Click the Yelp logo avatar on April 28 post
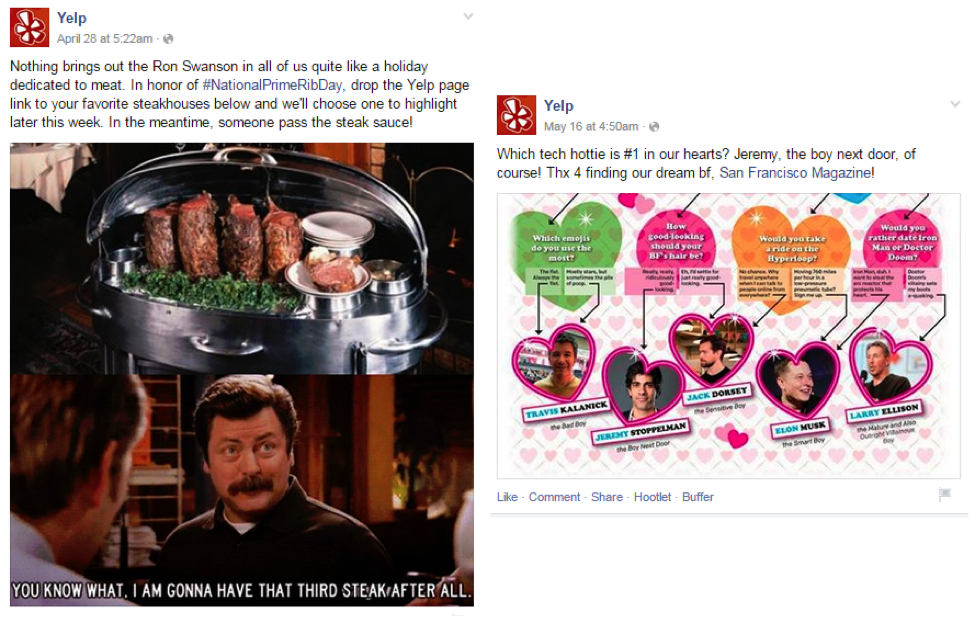Viewport: 975px width, 617px height. pyautogui.click(x=29, y=27)
